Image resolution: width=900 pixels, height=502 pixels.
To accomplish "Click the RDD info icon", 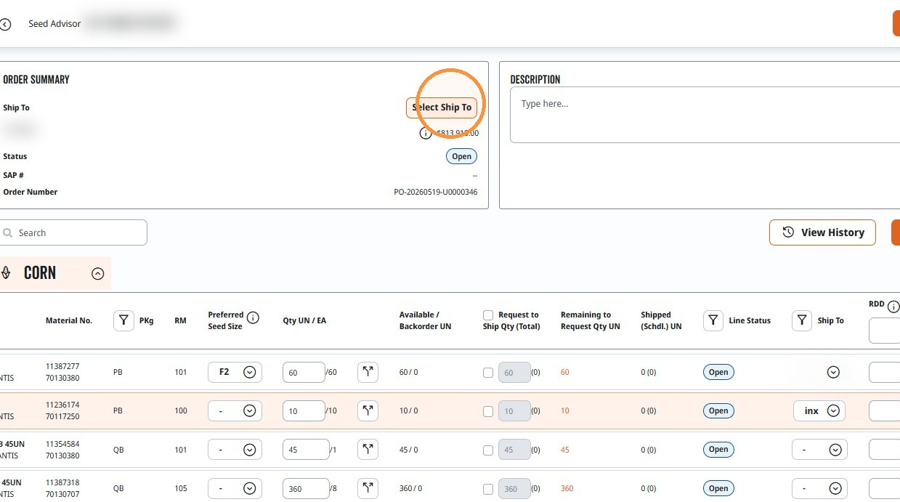I will tap(893, 307).
